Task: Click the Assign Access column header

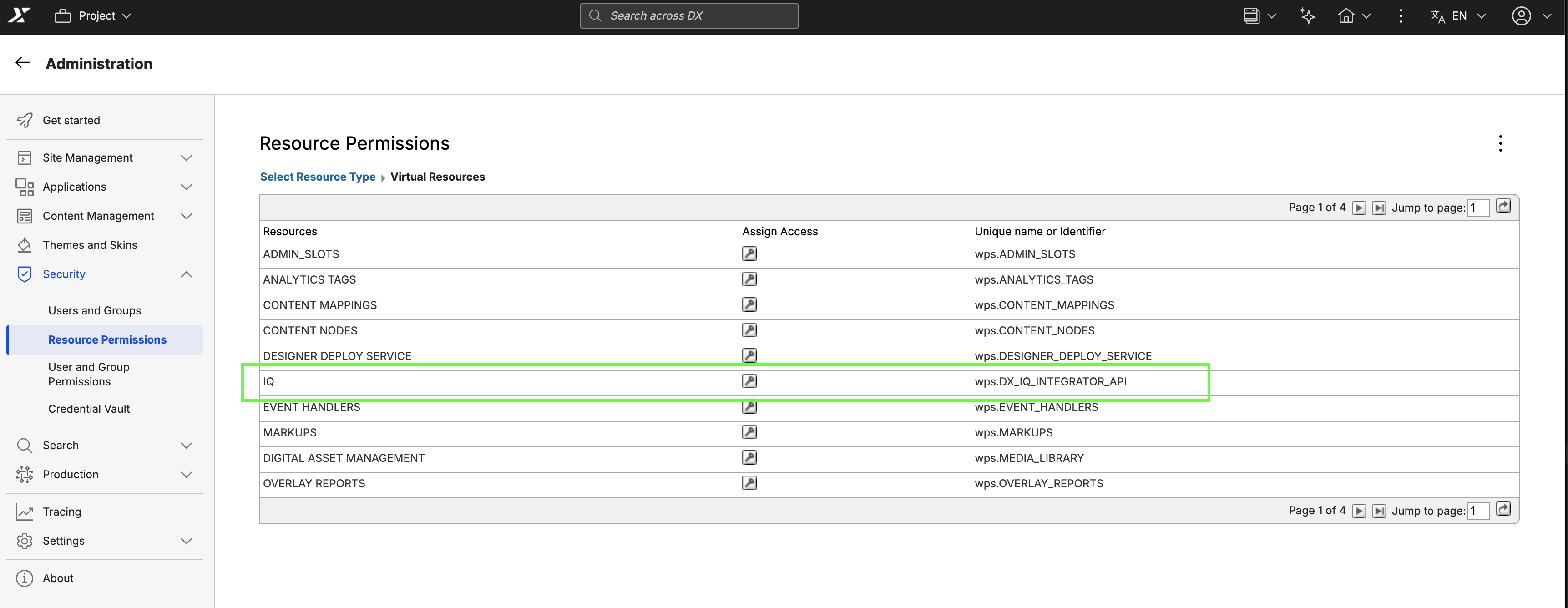Action: click(x=780, y=231)
